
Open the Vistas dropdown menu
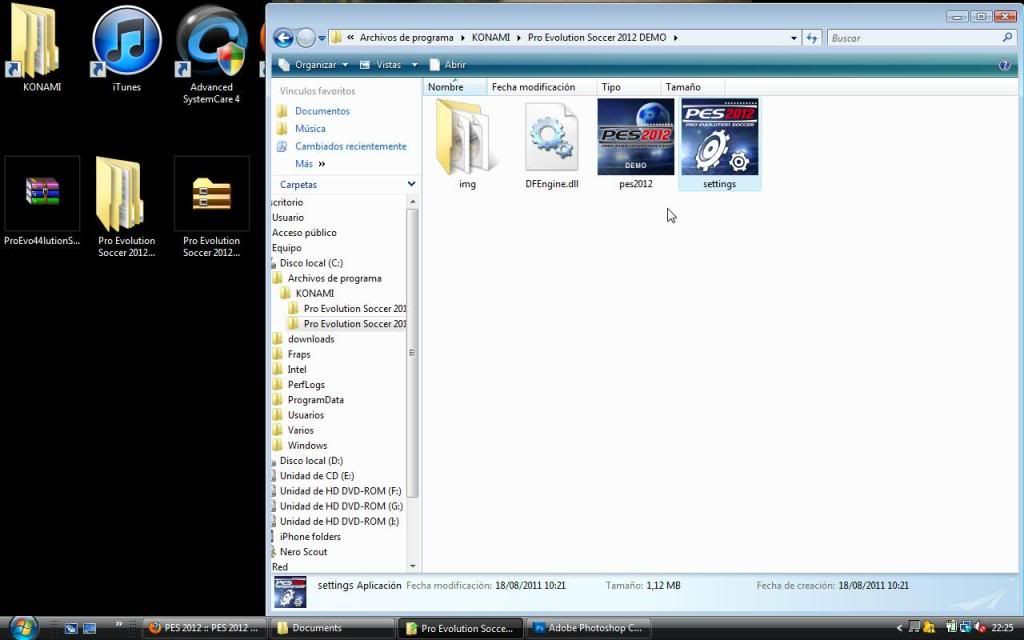388,65
